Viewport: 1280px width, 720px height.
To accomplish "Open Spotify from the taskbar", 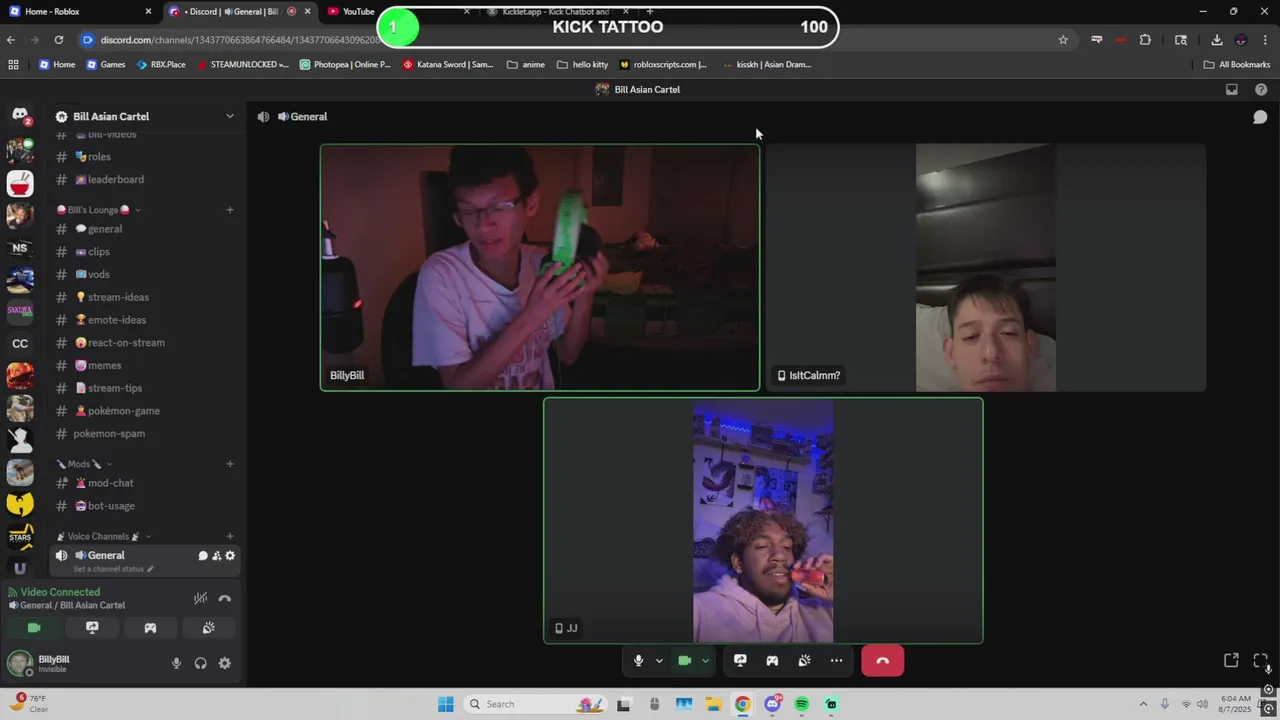I will point(802,704).
